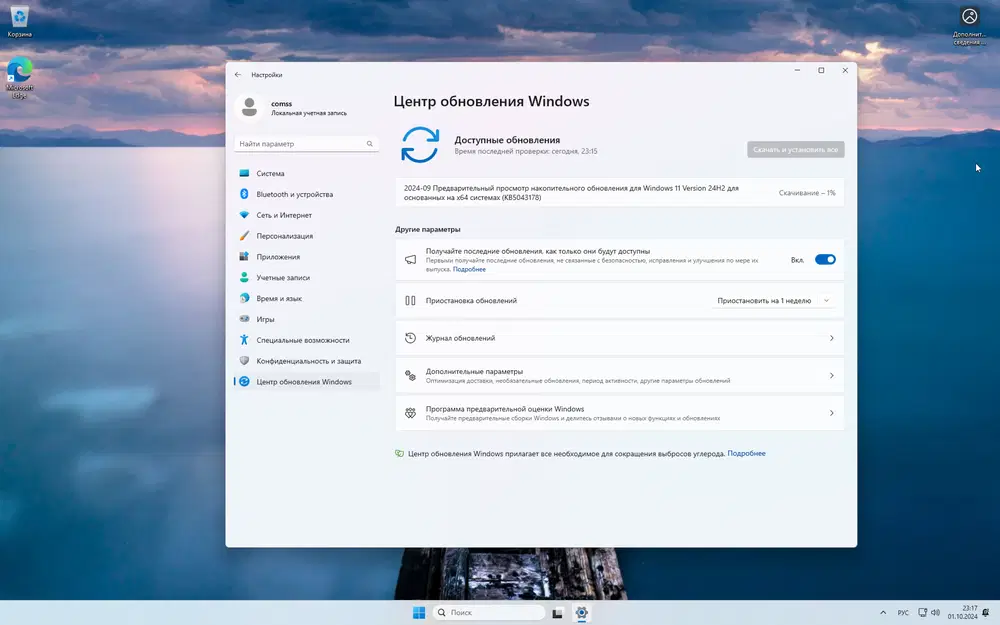The image size is (1000, 625).
Task: Click the Специальные возможности accessibility icon
Action: coord(244,340)
